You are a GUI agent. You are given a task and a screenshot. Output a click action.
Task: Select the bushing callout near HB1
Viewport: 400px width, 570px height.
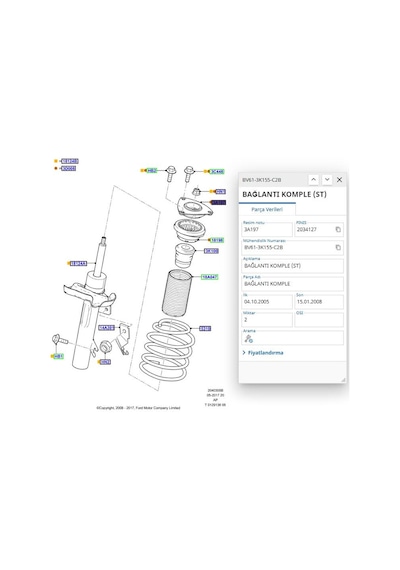(x=105, y=362)
